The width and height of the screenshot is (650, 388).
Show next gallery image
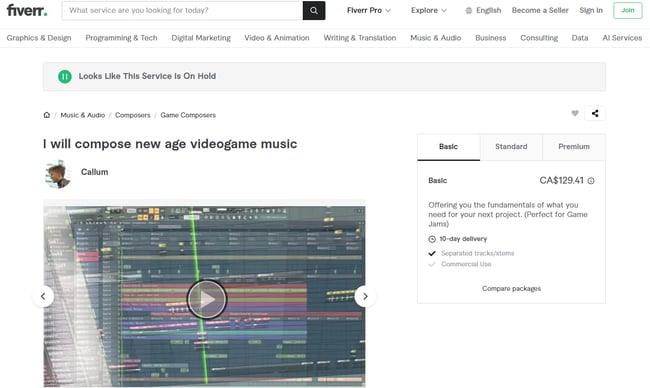(365, 296)
